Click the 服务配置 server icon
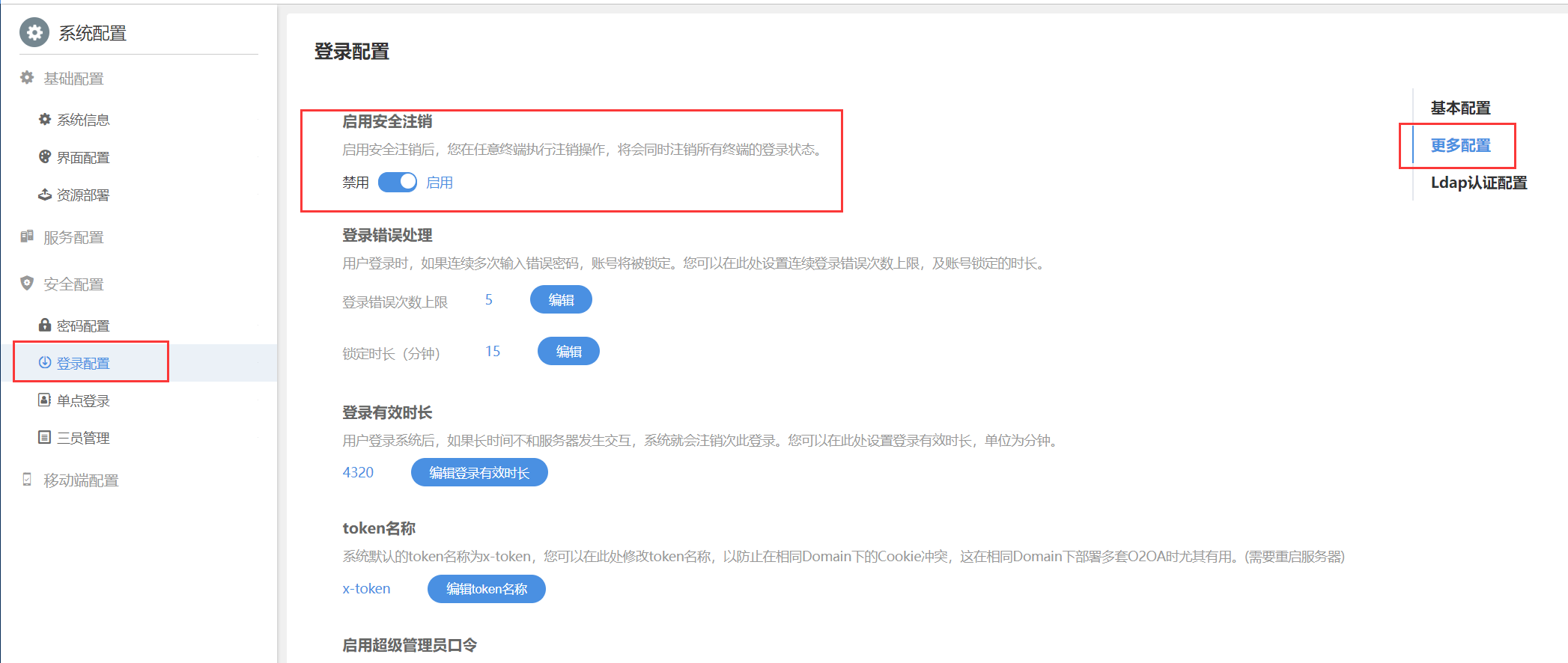Image resolution: width=1568 pixels, height=663 pixels. click(27, 236)
